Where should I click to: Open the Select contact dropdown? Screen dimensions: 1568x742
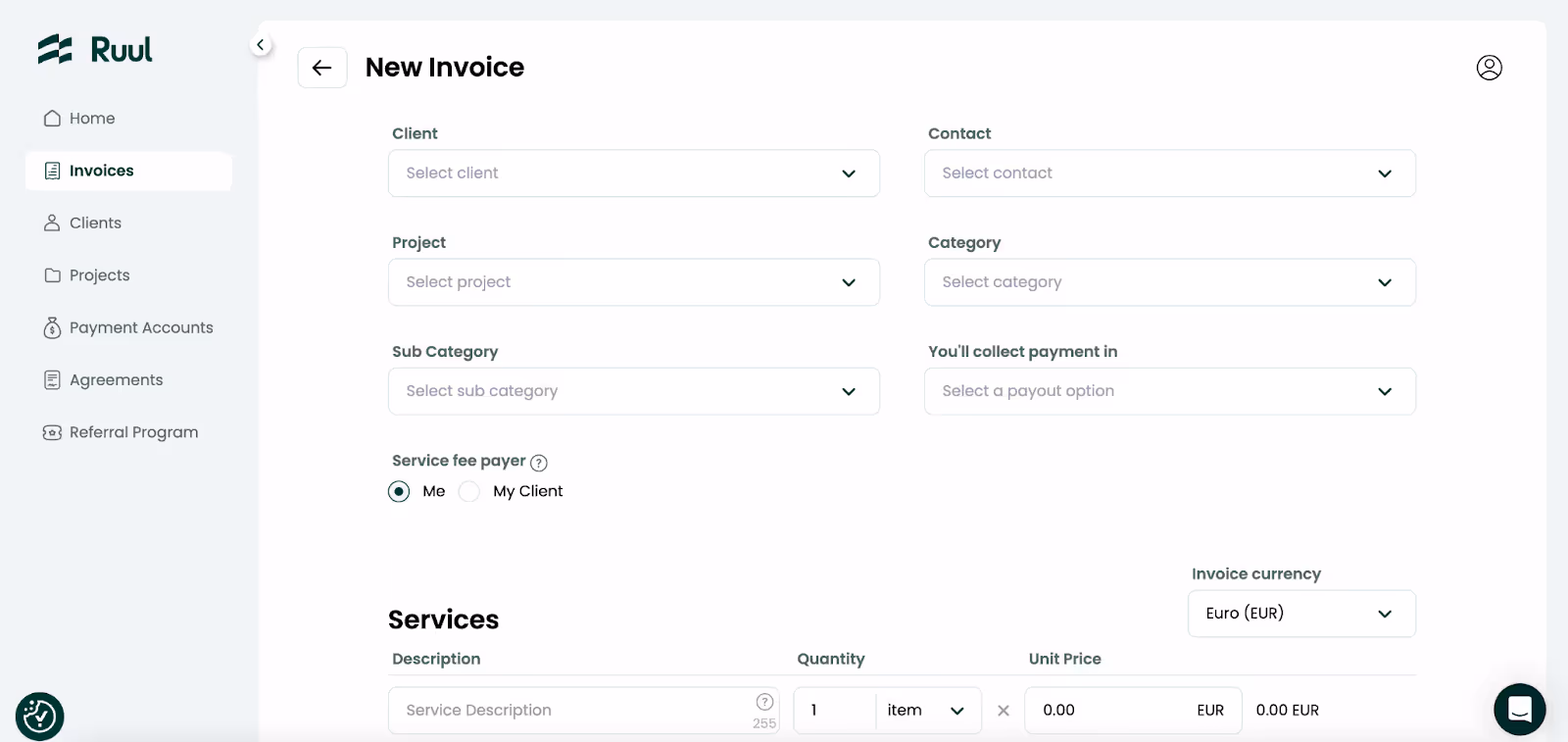[1170, 173]
